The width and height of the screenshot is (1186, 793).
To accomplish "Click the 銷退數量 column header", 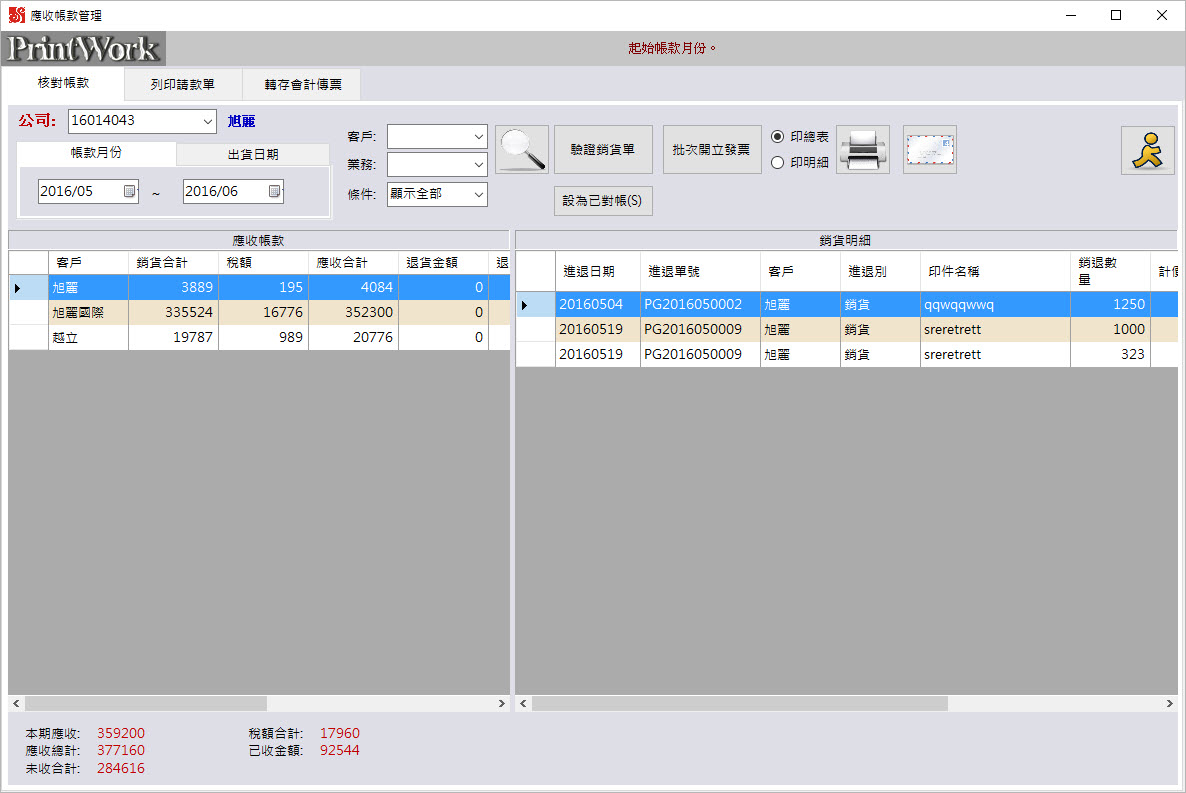I will click(1110, 272).
